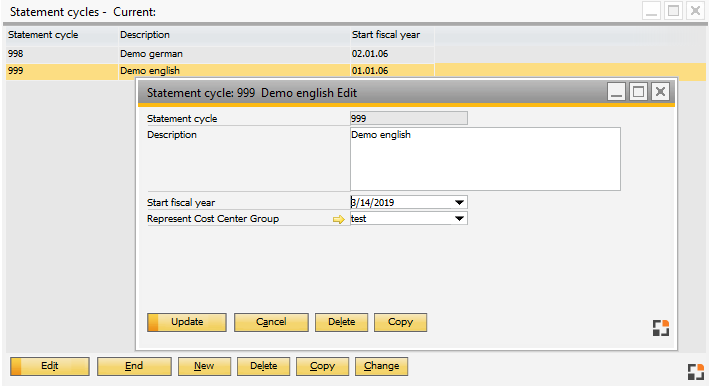Screen dimensions: 709x386
Task: Minimize the Statement cycle 999 edit dialog
Action: (616, 92)
